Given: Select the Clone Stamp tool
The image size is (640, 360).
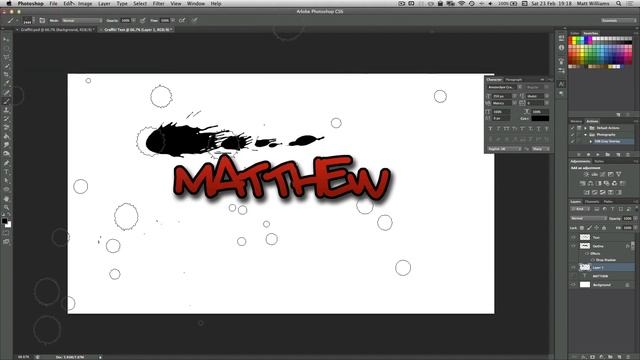Looking at the screenshot, I should (6, 110).
